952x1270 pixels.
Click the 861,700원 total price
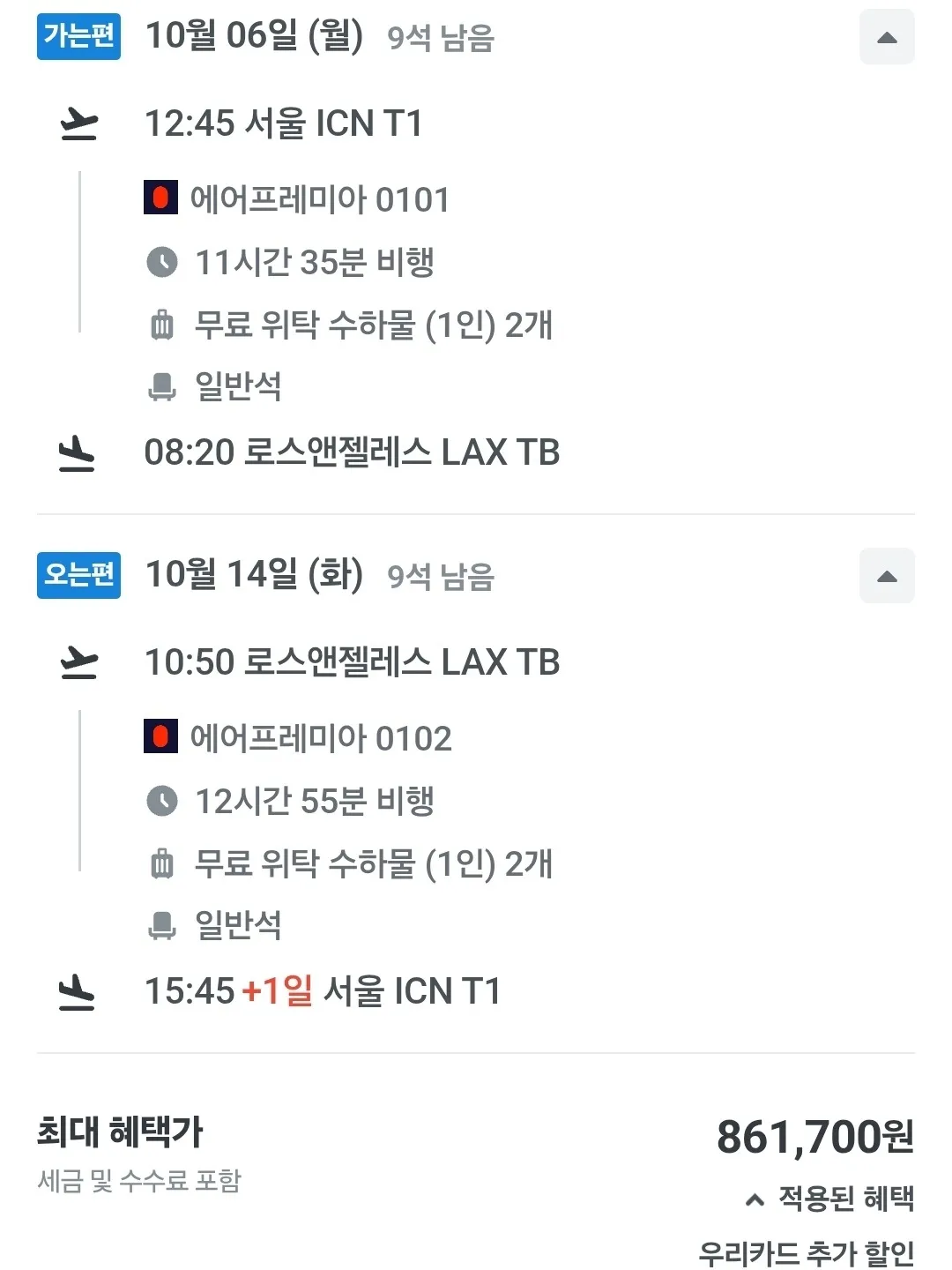[x=814, y=1137]
